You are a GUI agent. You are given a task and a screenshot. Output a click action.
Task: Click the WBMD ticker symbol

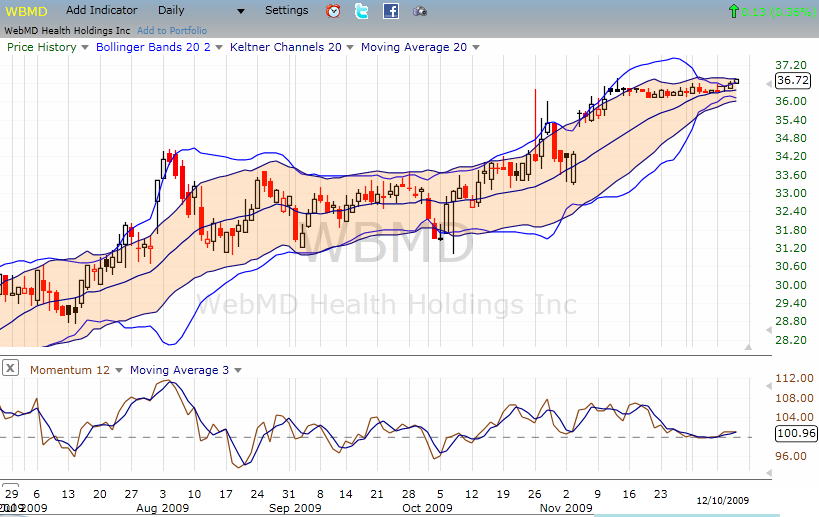click(26, 11)
